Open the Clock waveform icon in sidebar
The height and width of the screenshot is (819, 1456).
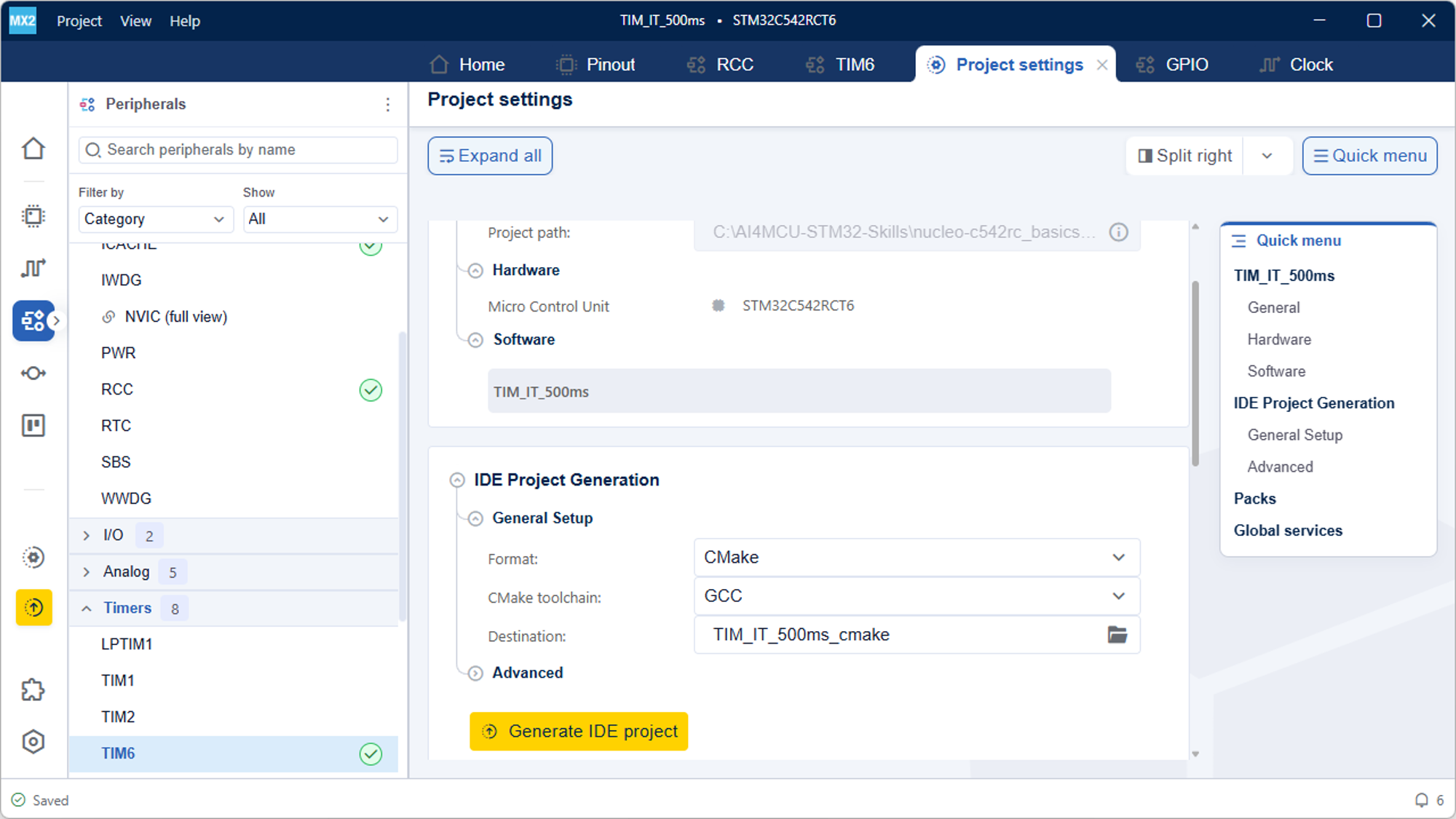pos(33,269)
